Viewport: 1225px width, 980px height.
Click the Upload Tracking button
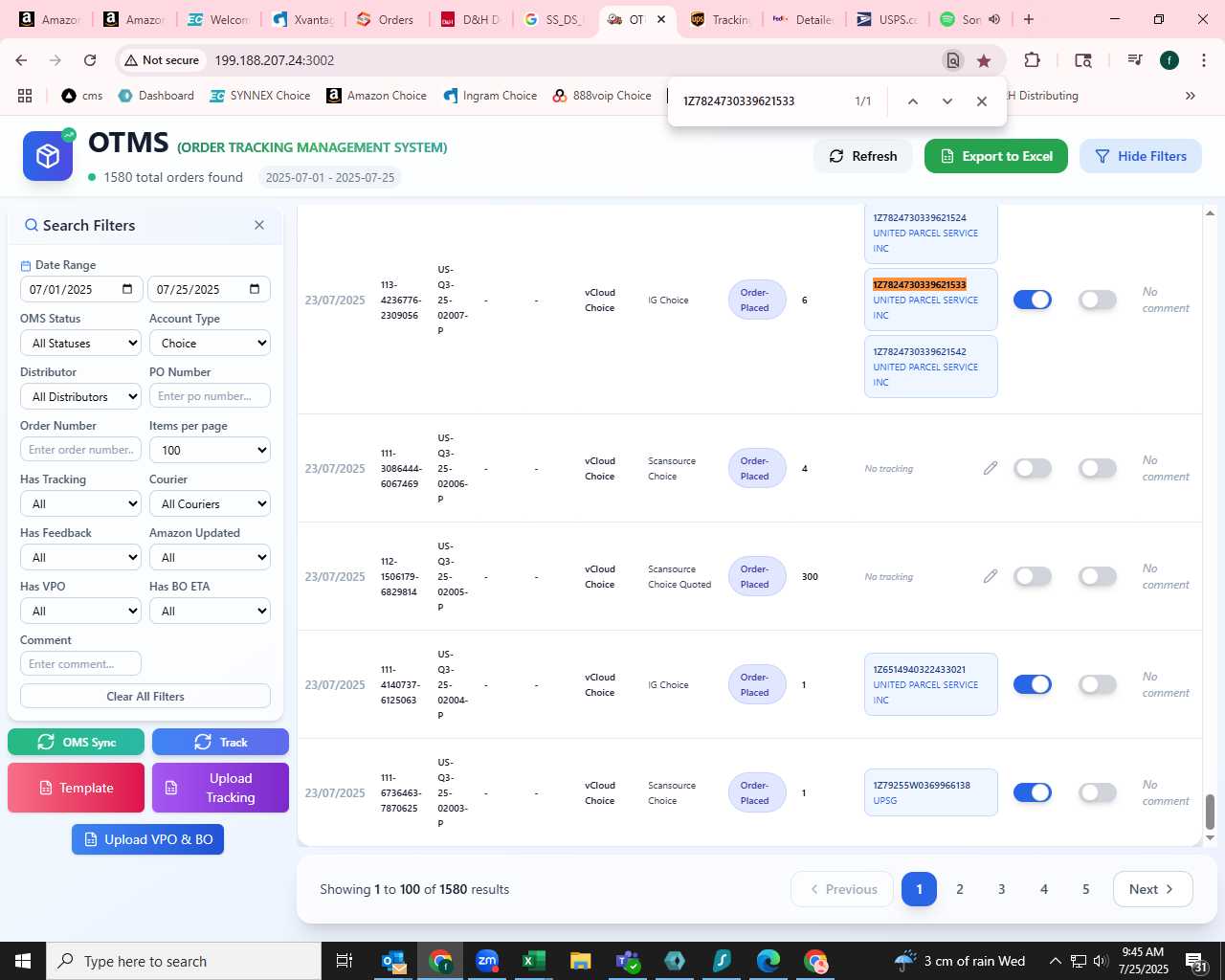[x=220, y=788]
